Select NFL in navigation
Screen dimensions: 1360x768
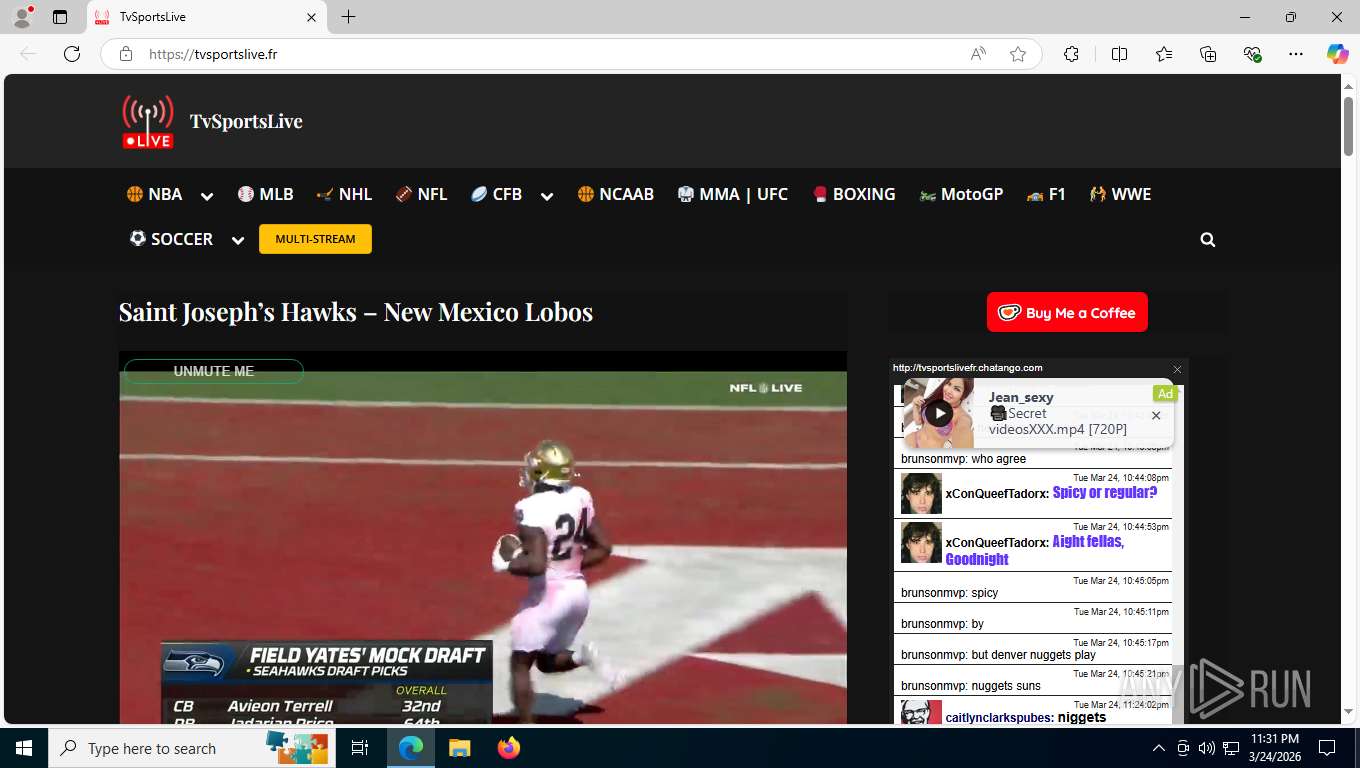(421, 194)
